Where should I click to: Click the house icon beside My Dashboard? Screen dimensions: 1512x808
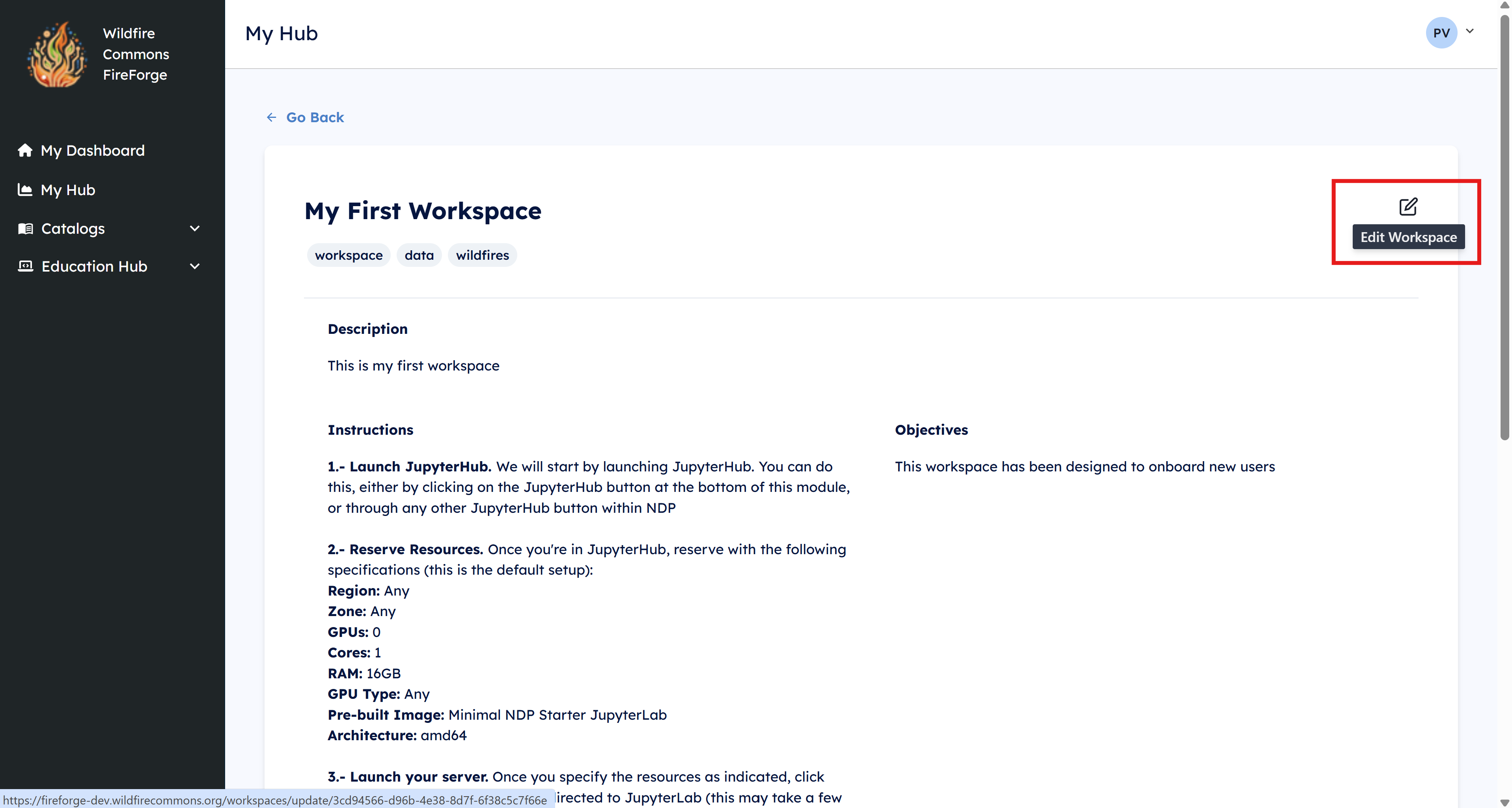pos(25,150)
